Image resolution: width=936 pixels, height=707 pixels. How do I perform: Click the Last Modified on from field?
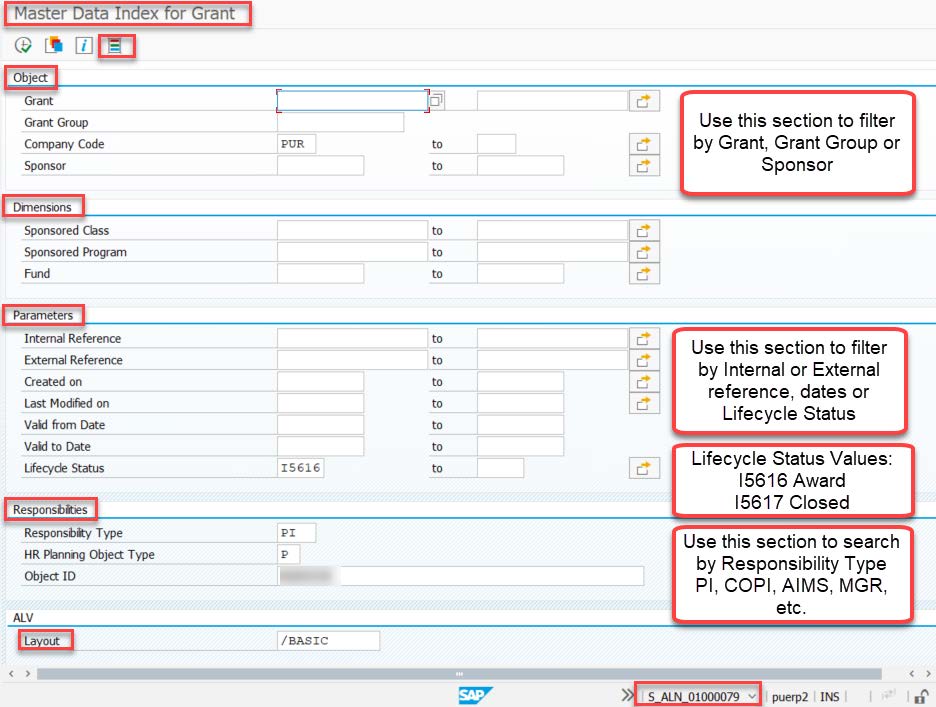pyautogui.click(x=321, y=403)
